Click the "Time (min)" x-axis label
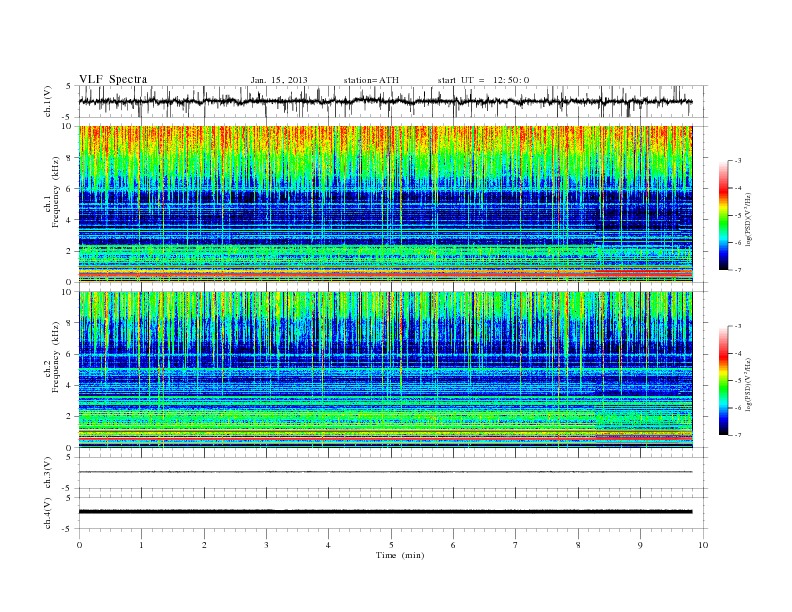 pyautogui.click(x=400, y=555)
